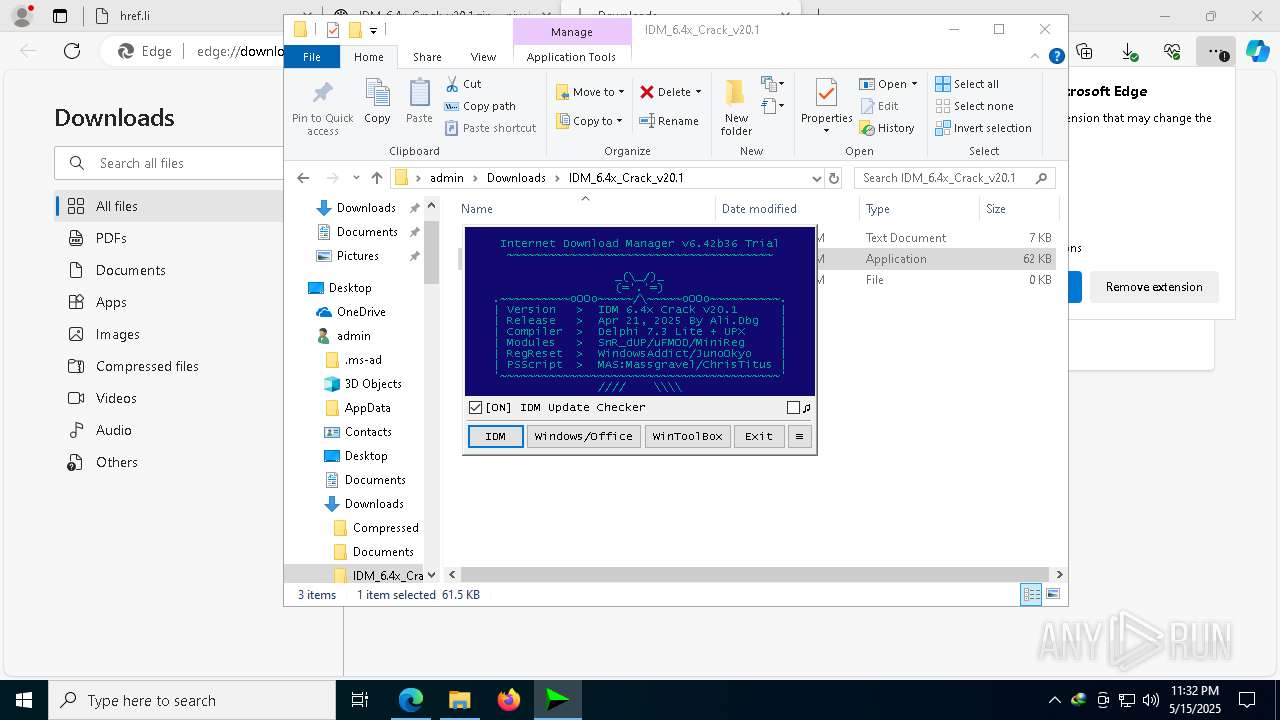Open Edge Downloads toolbar icon
This screenshot has height=720, width=1280.
pyautogui.click(x=1128, y=51)
